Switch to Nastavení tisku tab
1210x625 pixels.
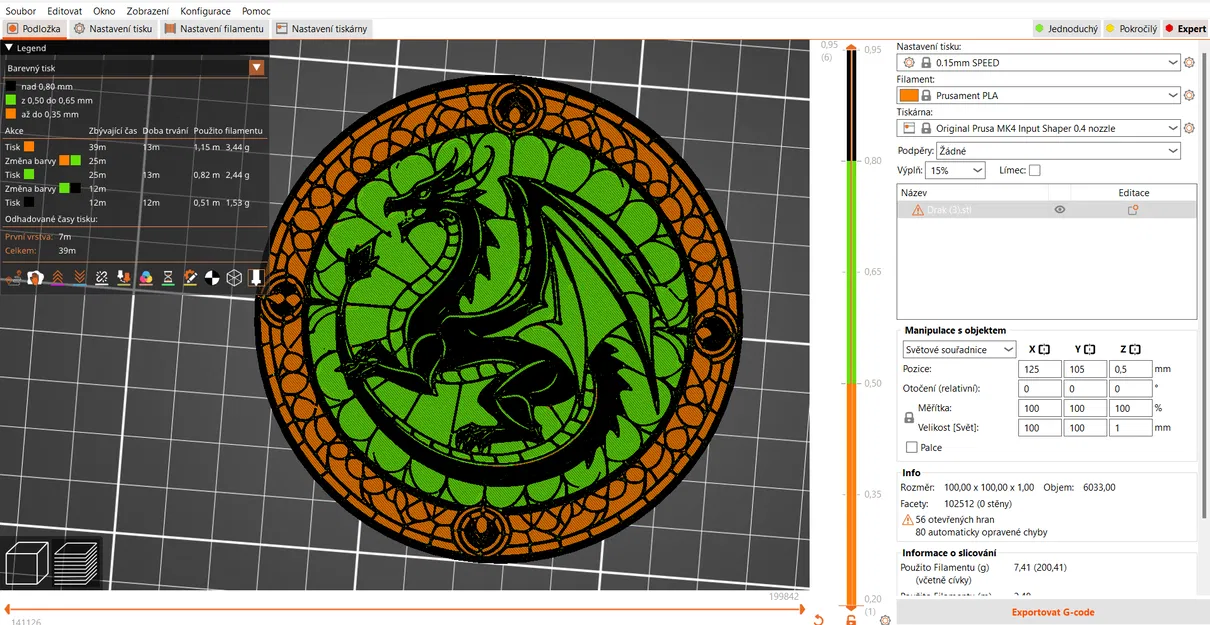113,29
